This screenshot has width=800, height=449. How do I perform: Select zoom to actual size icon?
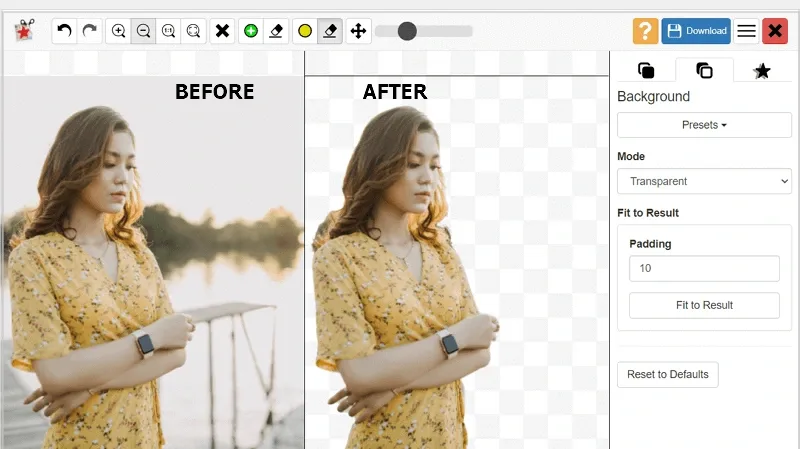[168, 31]
